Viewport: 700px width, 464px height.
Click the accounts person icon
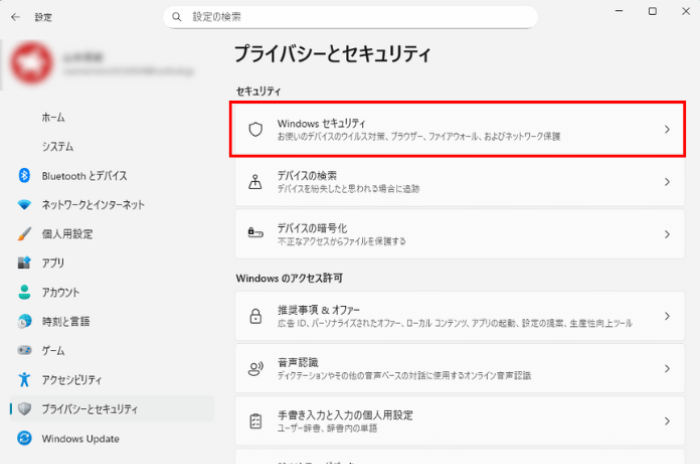24,292
